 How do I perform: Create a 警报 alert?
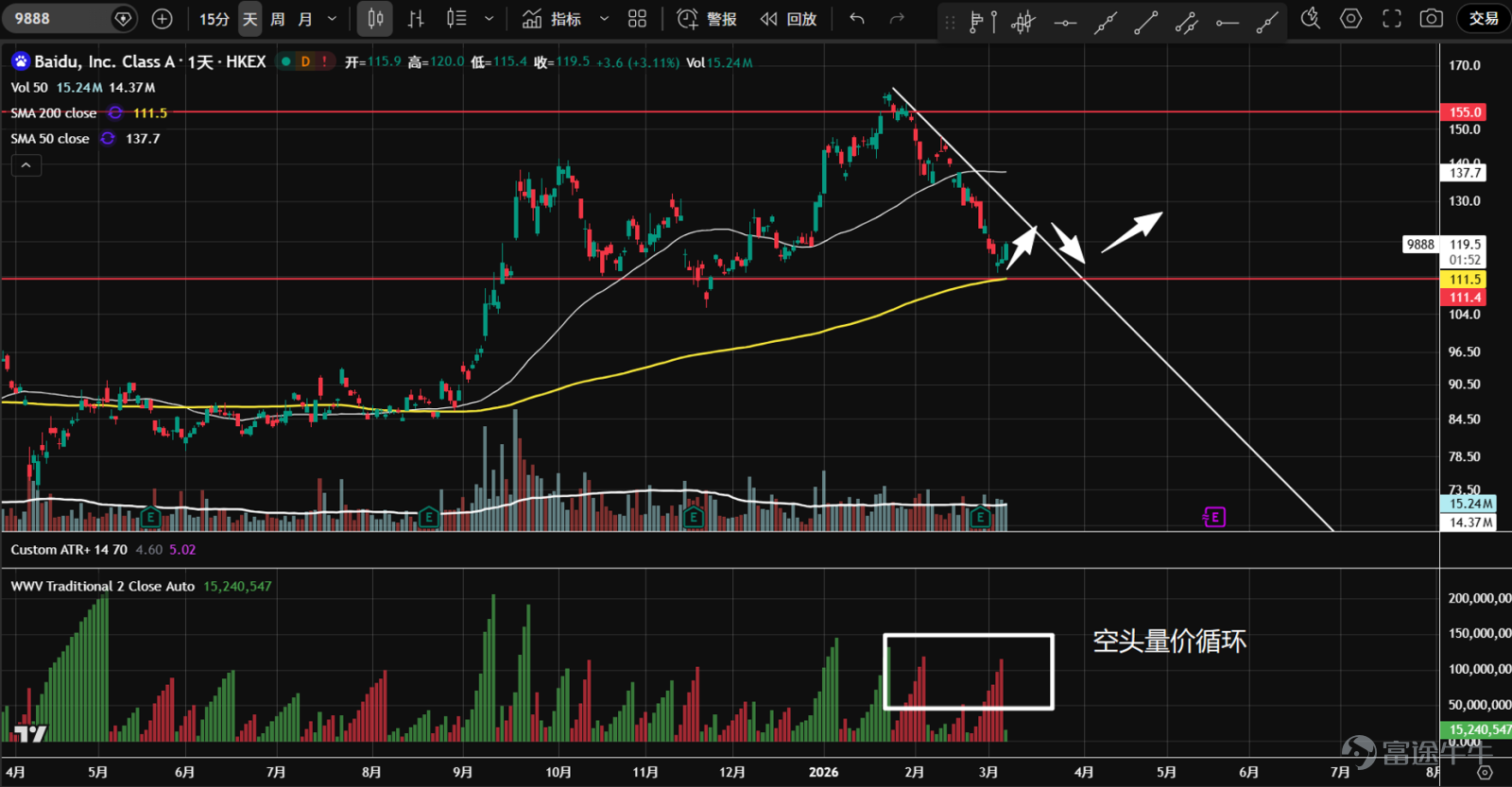tap(708, 19)
